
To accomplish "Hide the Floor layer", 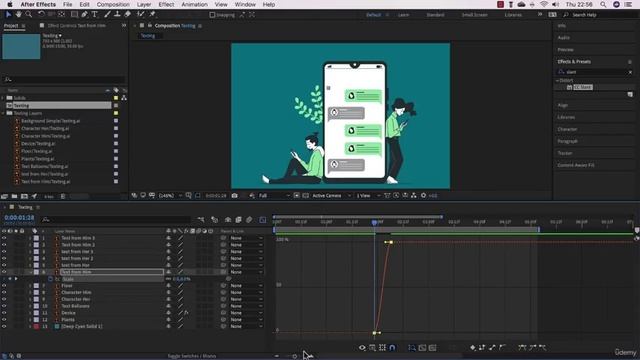I will pyautogui.click(x=4, y=286).
